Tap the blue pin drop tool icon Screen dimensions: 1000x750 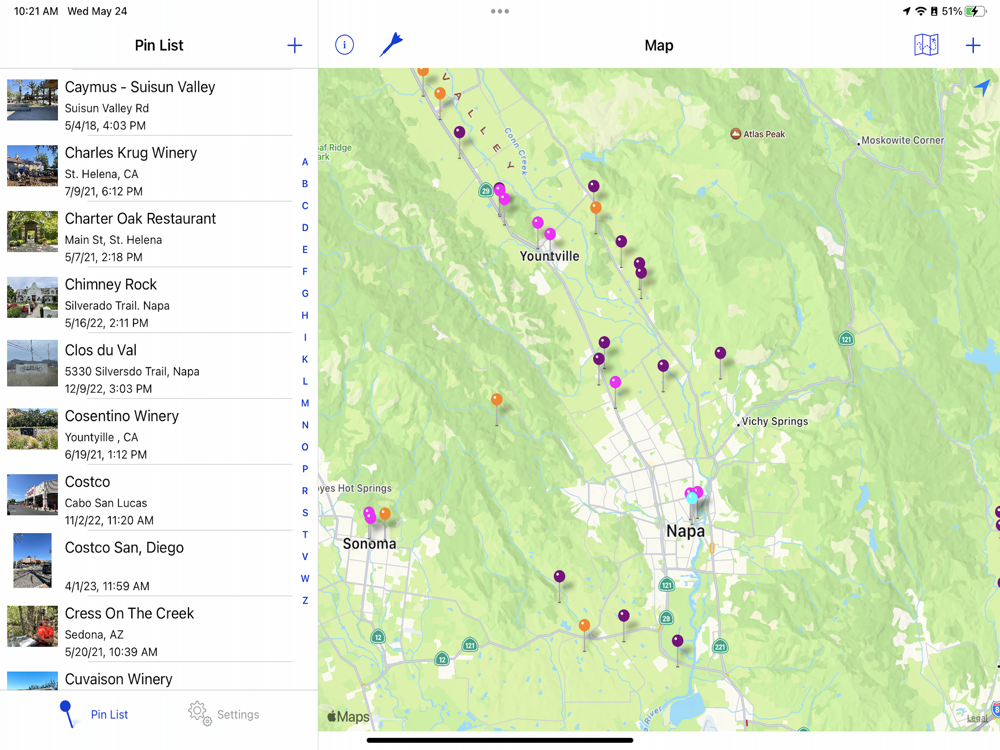pyautogui.click(x=391, y=45)
